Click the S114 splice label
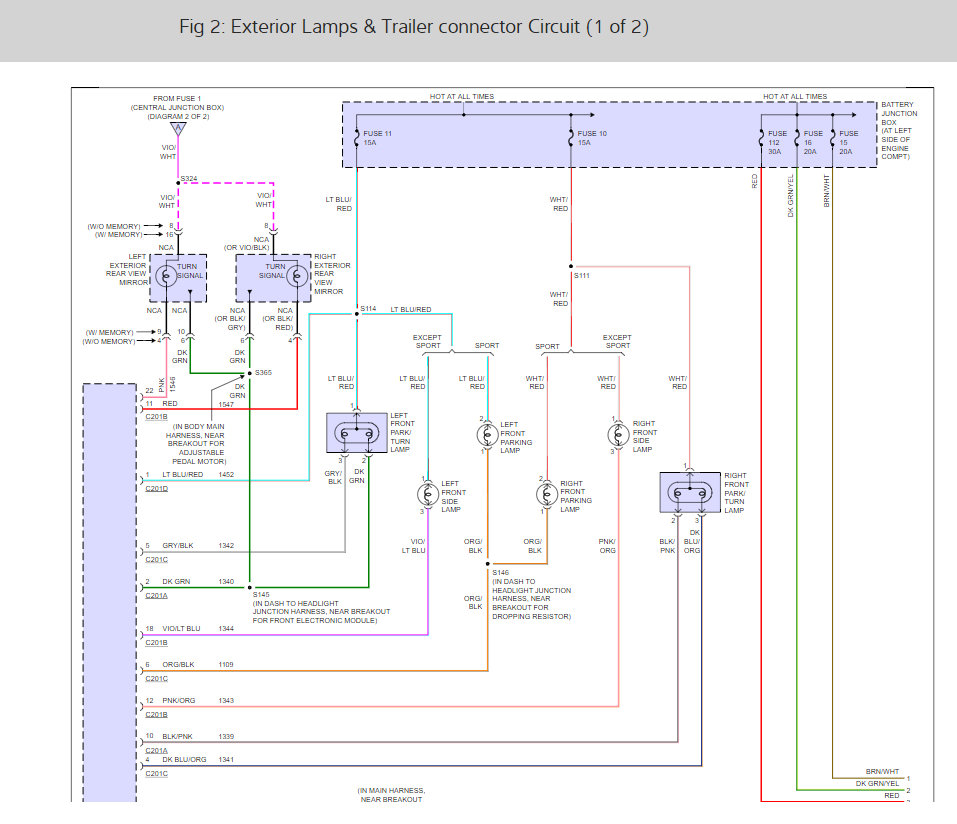 point(368,309)
